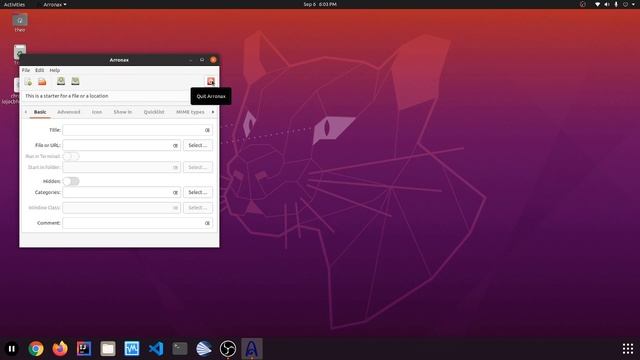Image resolution: width=640 pixels, height=360 pixels.
Task: Open the clock and calendar panel
Action: (x=320, y=4)
